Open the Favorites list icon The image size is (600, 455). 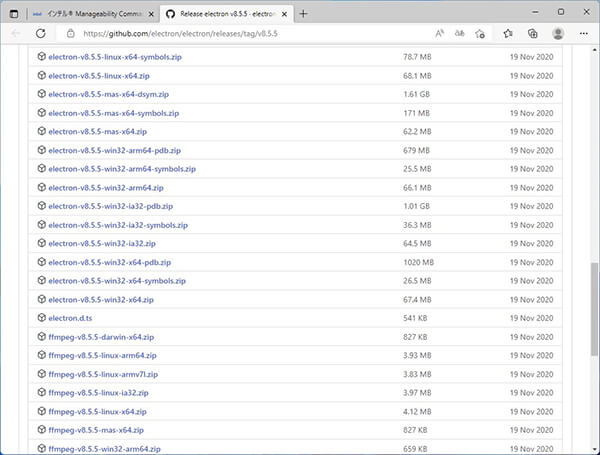[508, 34]
